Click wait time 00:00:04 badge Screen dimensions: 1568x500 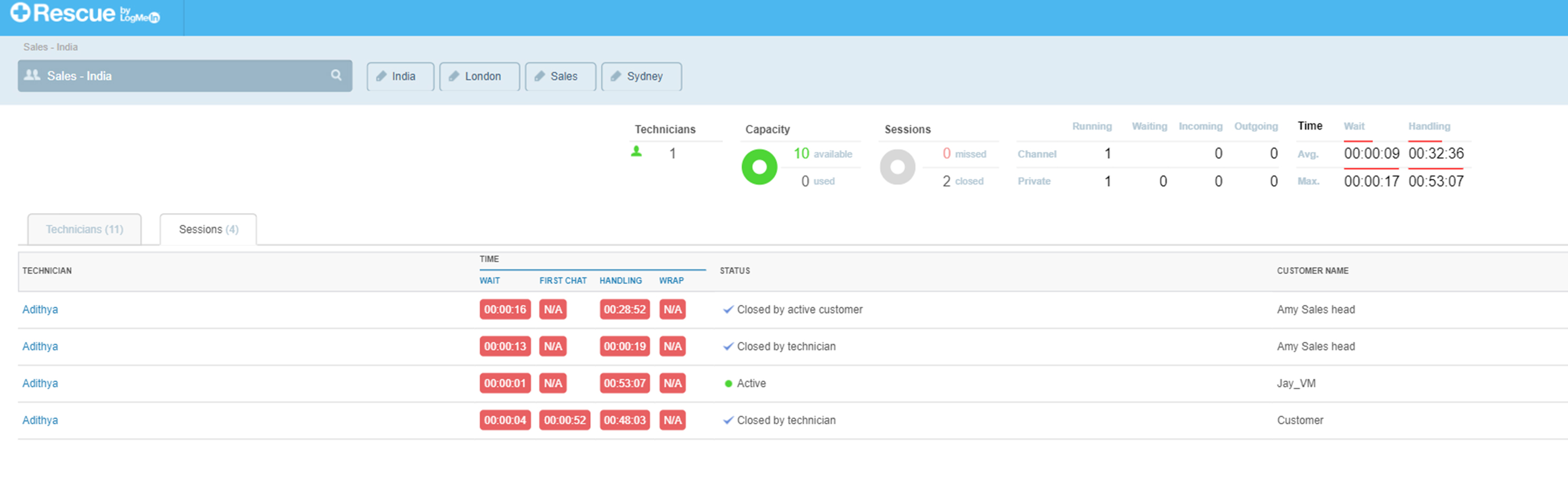[505, 420]
